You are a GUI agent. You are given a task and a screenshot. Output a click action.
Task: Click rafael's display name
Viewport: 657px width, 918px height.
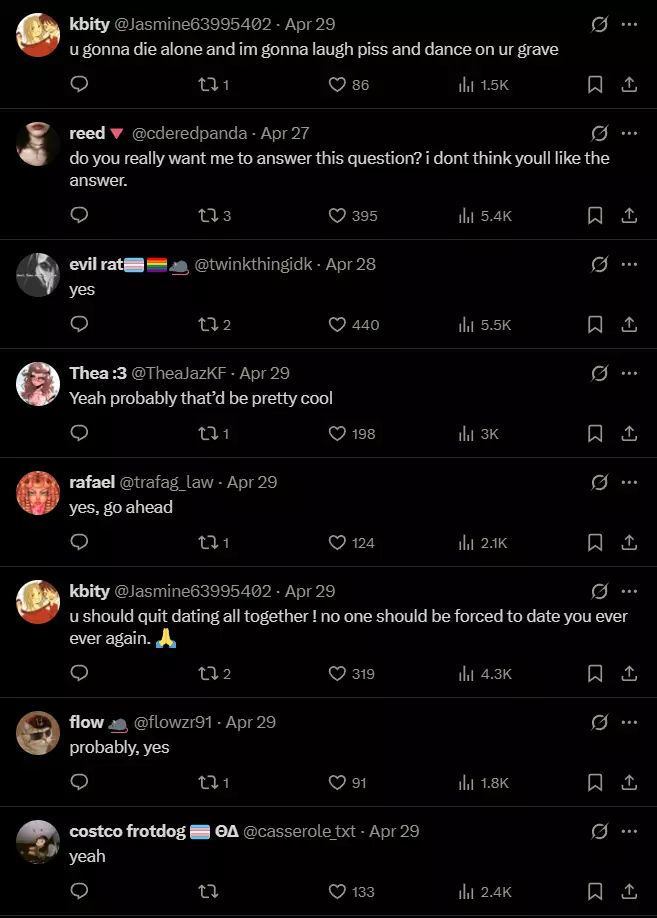(91, 482)
